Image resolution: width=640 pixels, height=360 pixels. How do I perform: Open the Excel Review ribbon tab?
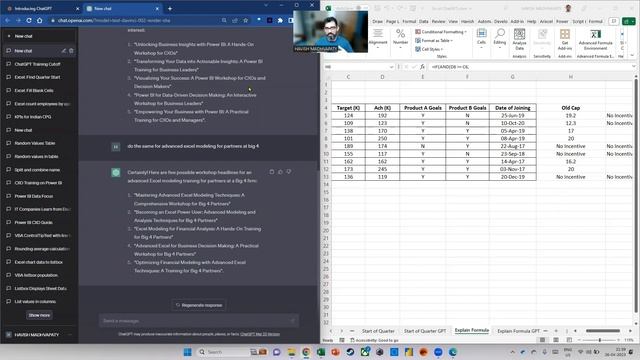click(x=438, y=21)
